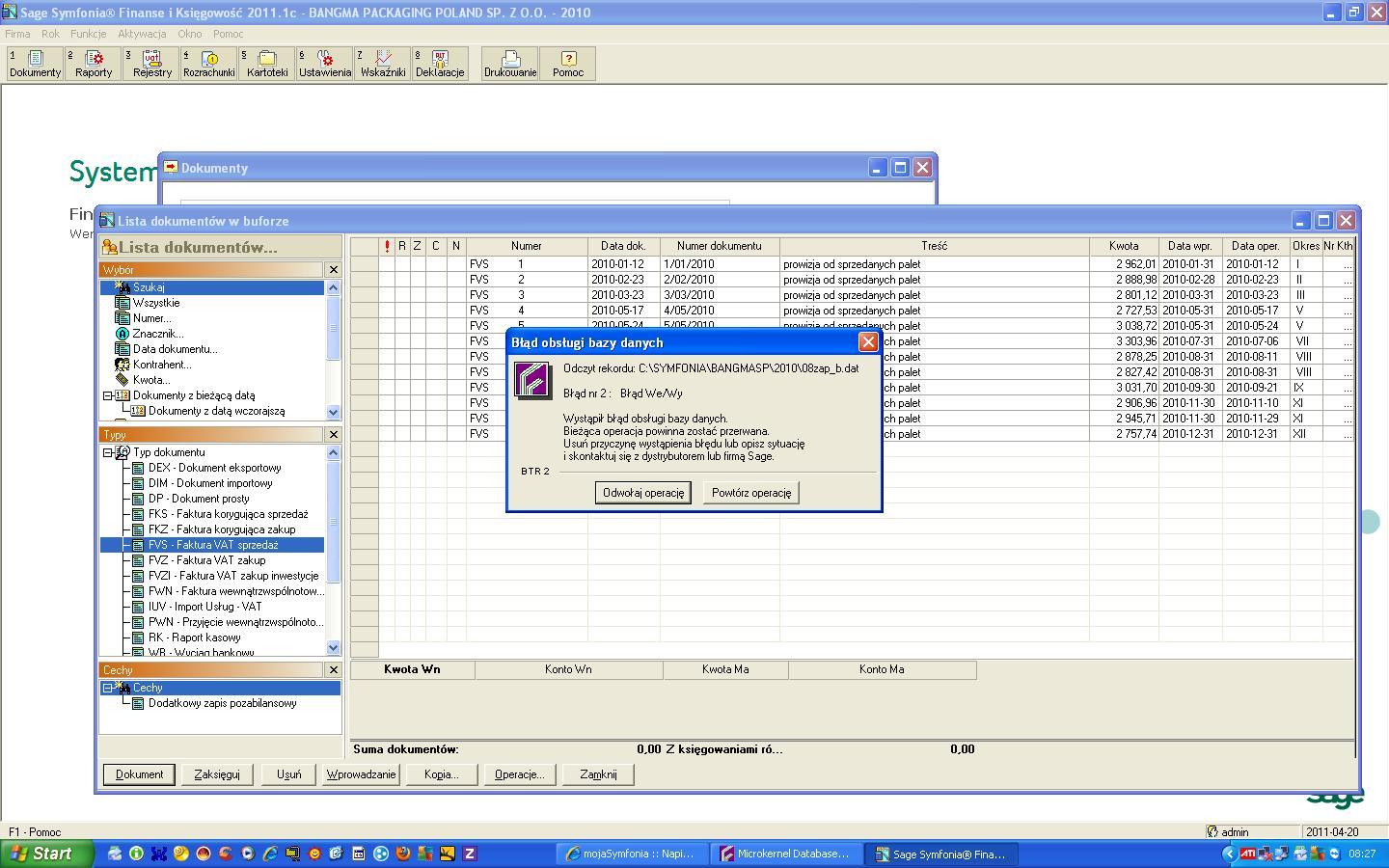Sort by the Data dok. column header
1389x868 pixels.
point(623,246)
